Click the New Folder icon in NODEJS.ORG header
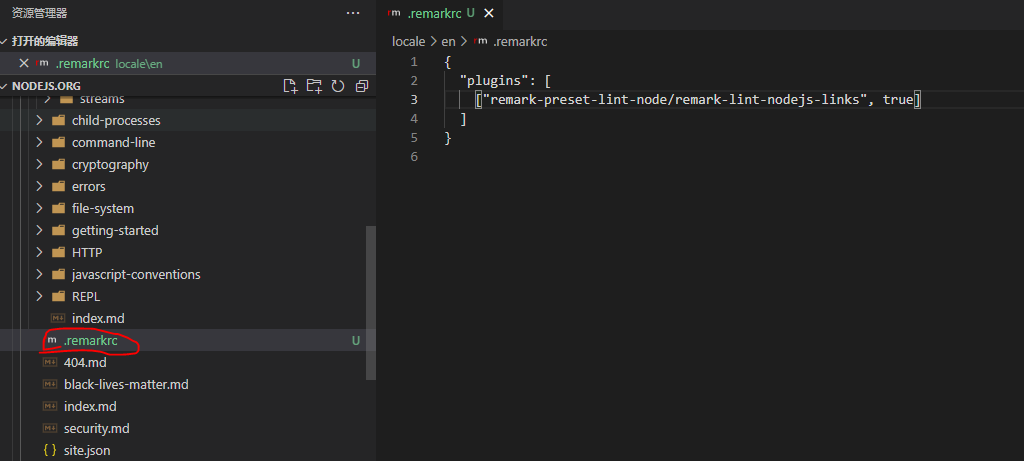The height and width of the screenshot is (461, 1024). [x=314, y=86]
